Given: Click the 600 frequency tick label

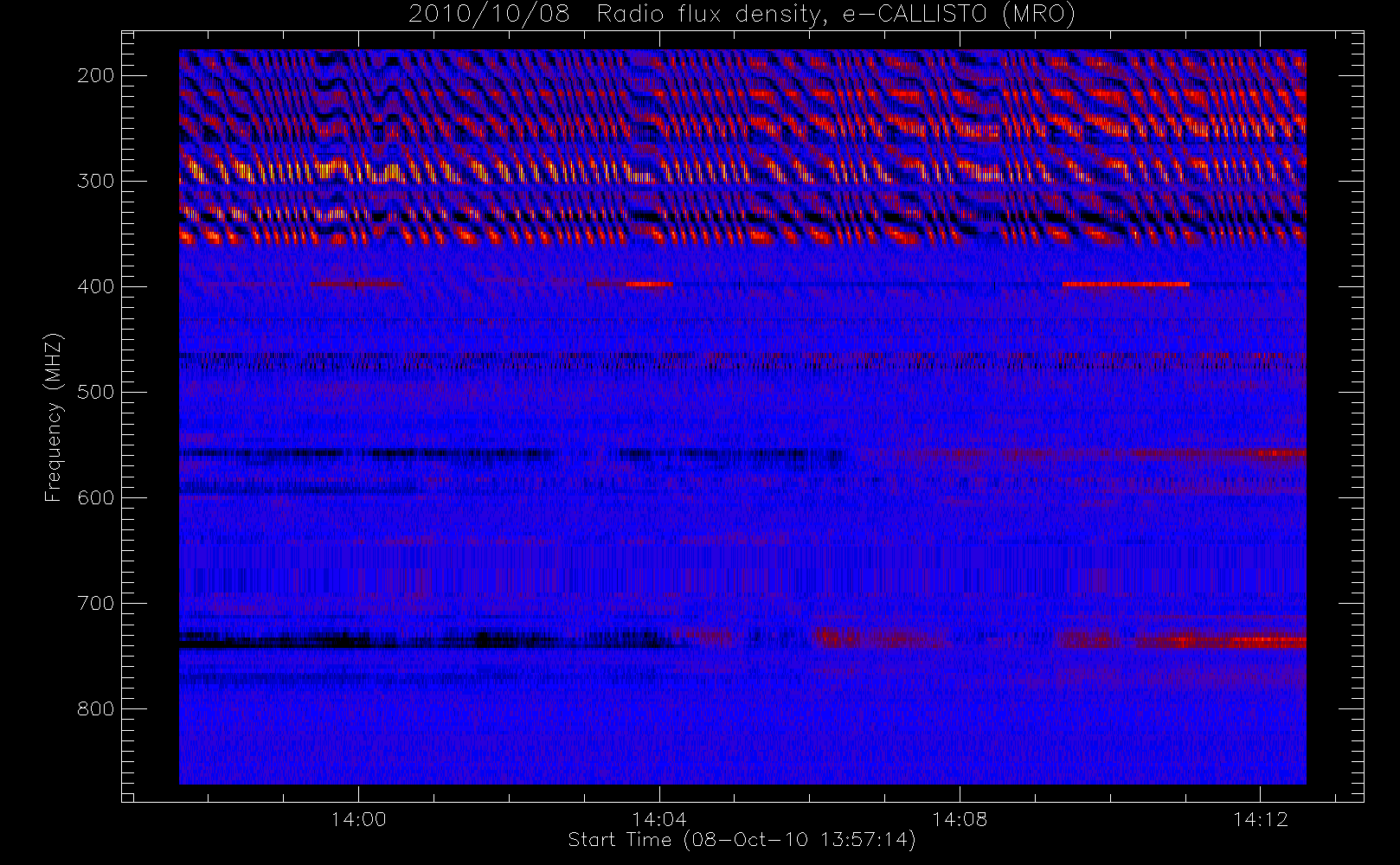Looking at the screenshot, I should (x=95, y=497).
